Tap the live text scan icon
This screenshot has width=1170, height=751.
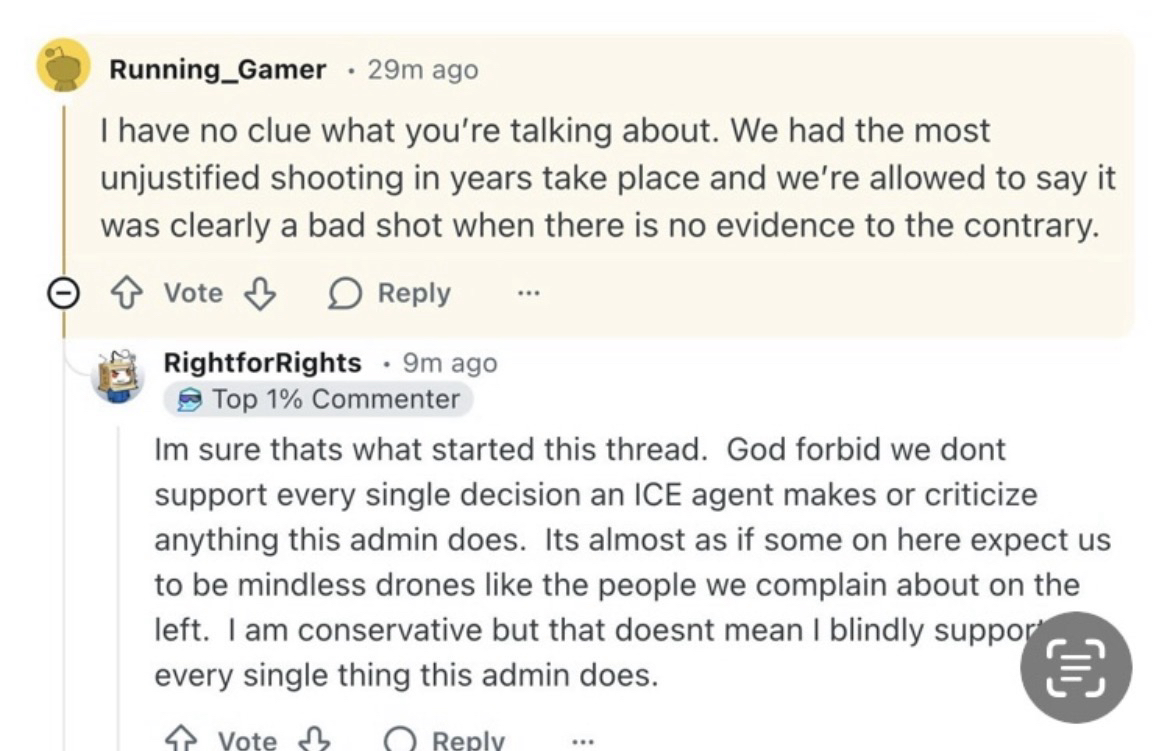(x=1076, y=667)
